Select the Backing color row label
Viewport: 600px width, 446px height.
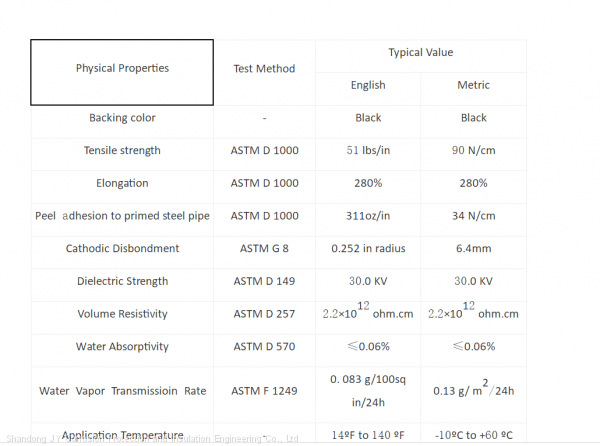pyautogui.click(x=122, y=118)
